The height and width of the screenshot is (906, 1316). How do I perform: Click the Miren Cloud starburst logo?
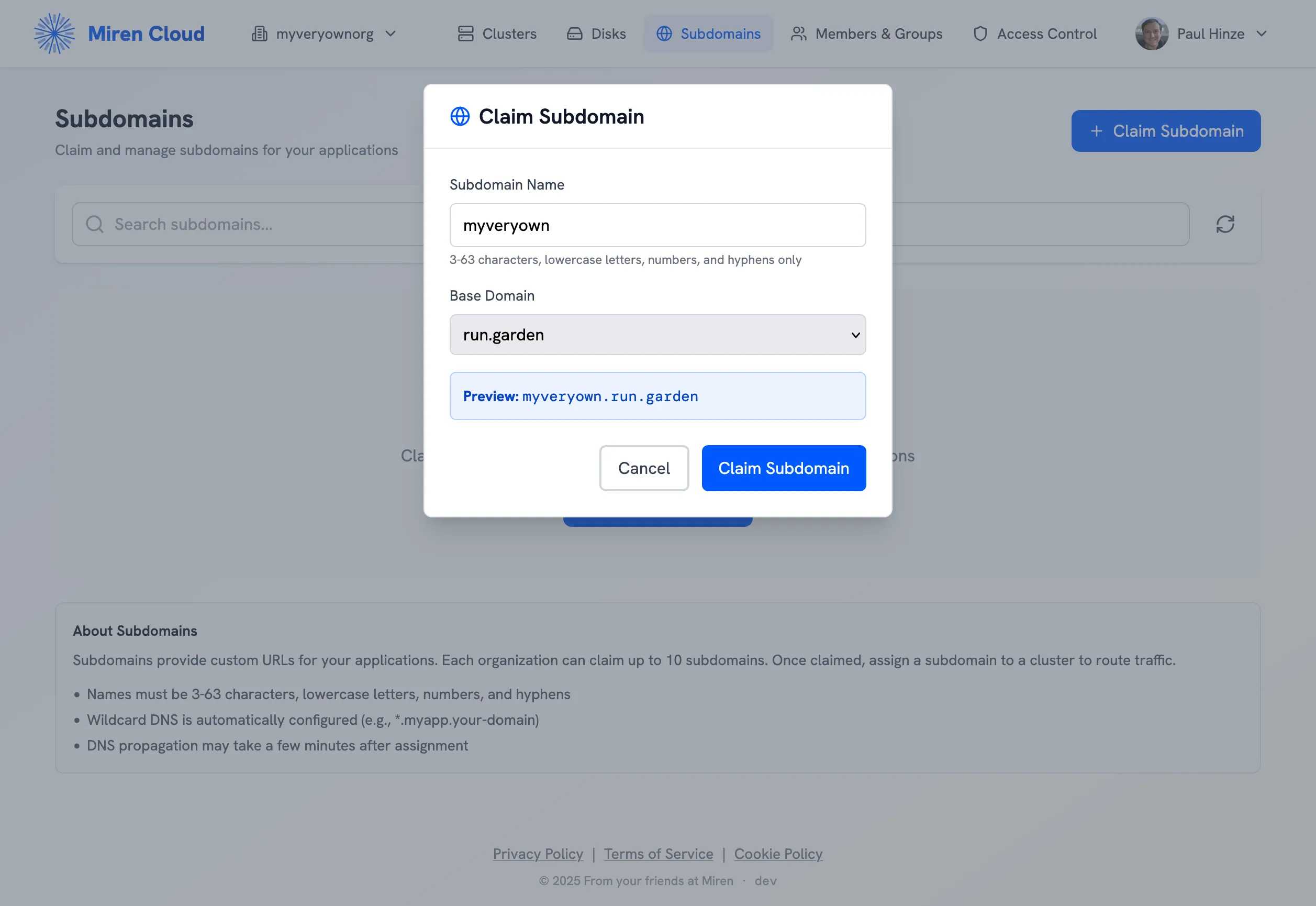pyautogui.click(x=54, y=33)
